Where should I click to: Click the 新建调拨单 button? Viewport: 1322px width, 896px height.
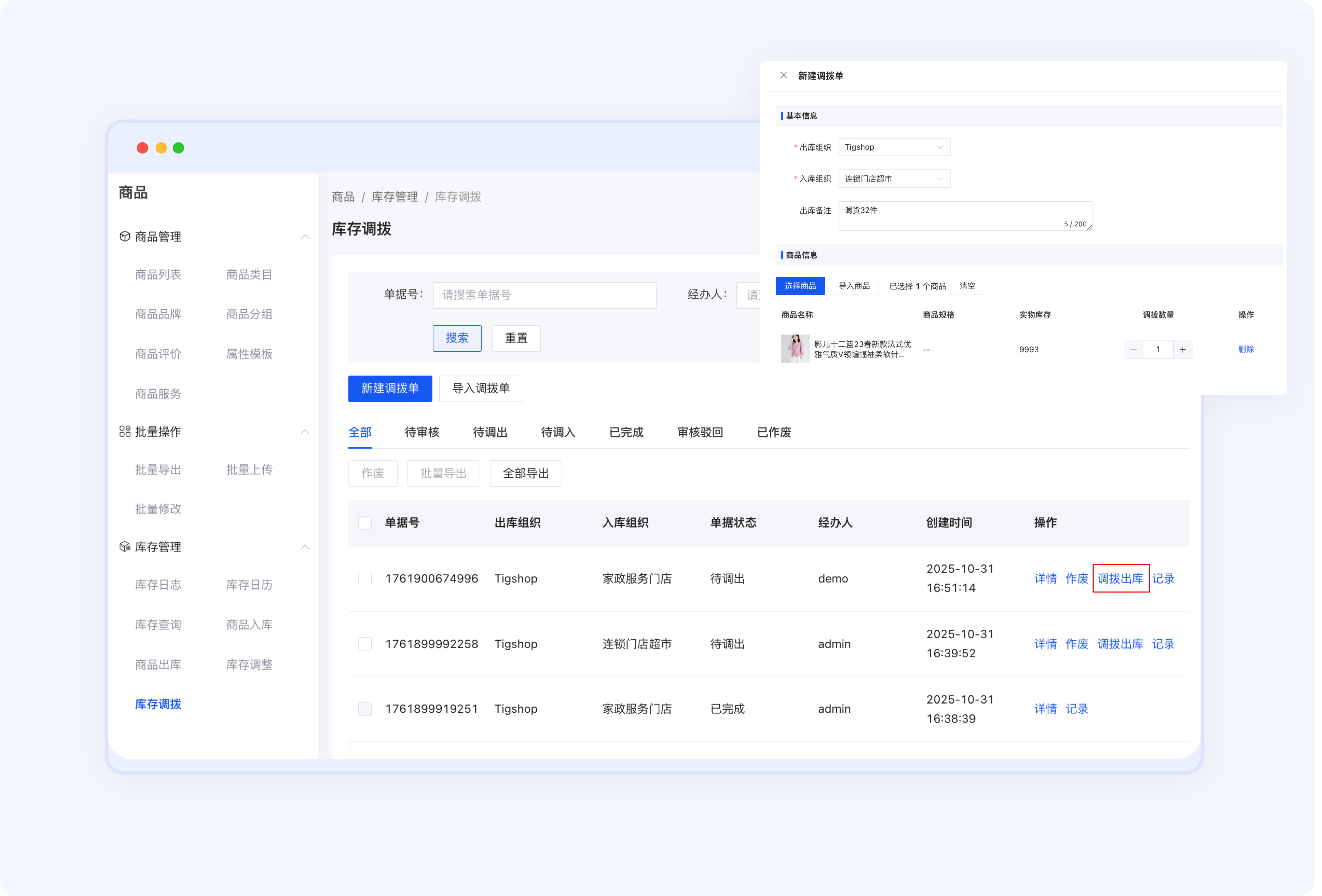(x=390, y=389)
